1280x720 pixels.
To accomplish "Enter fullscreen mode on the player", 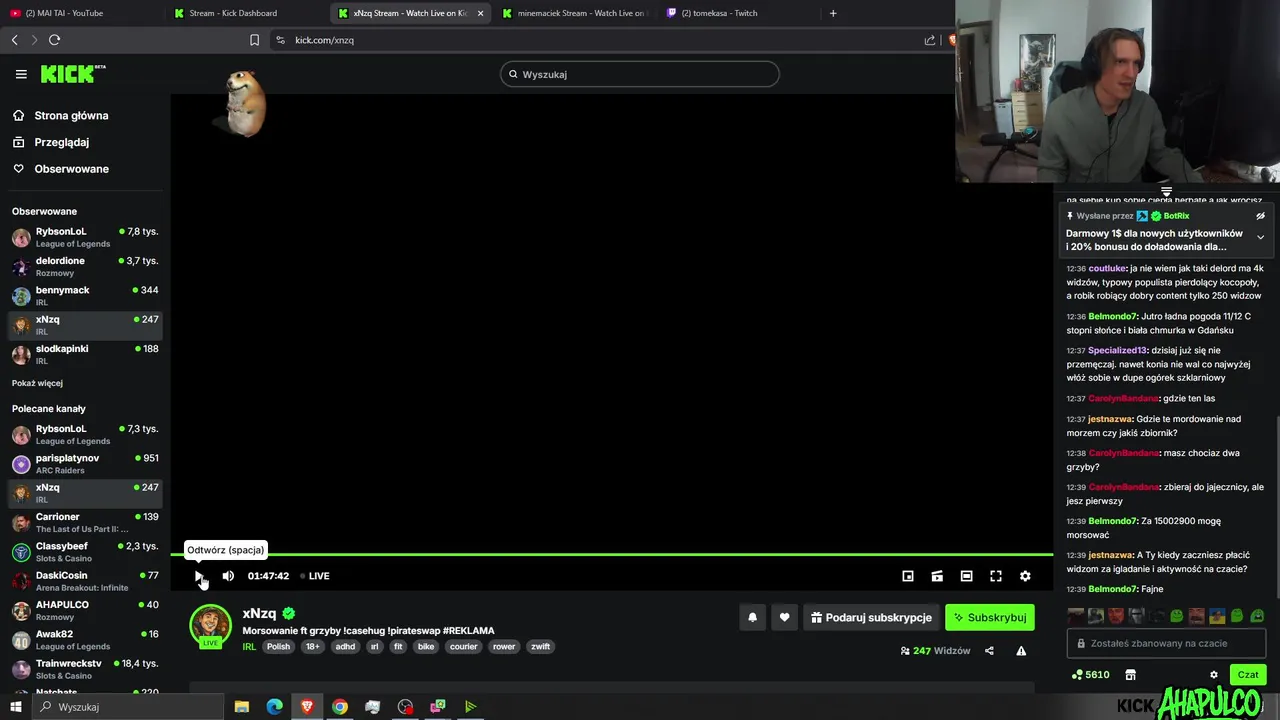I will tap(996, 576).
